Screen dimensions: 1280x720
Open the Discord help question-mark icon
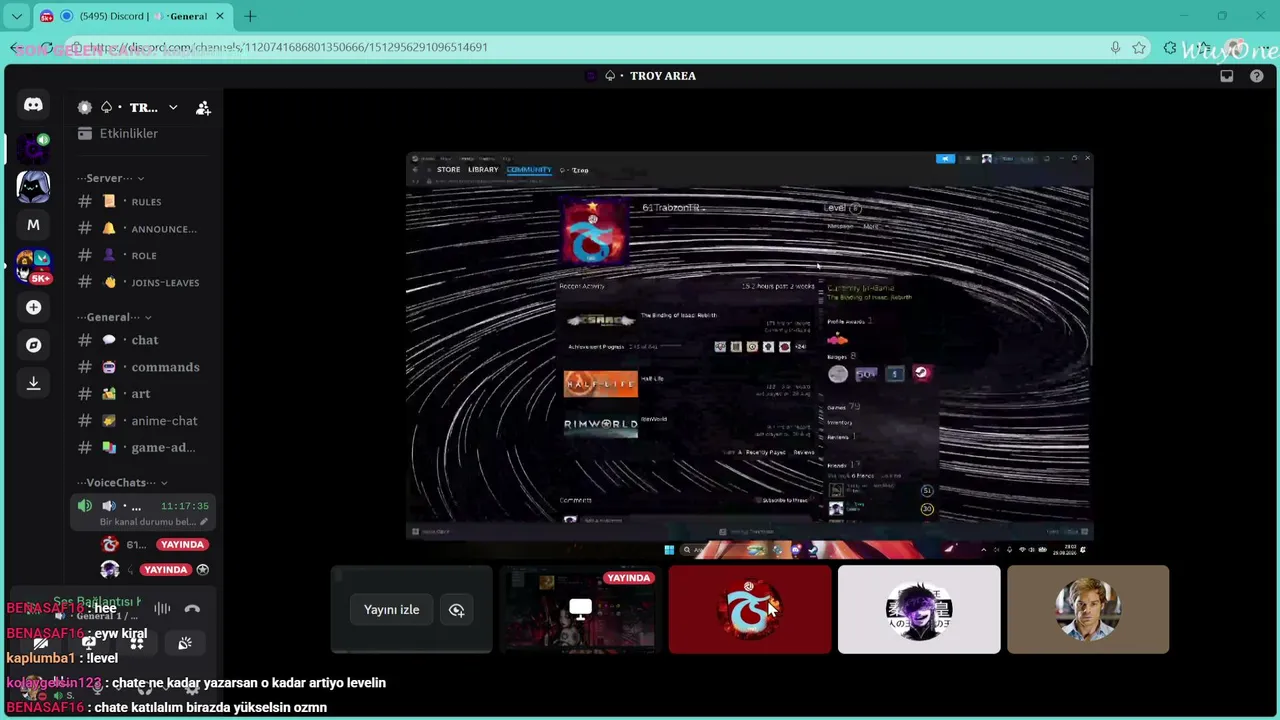[x=1257, y=76]
